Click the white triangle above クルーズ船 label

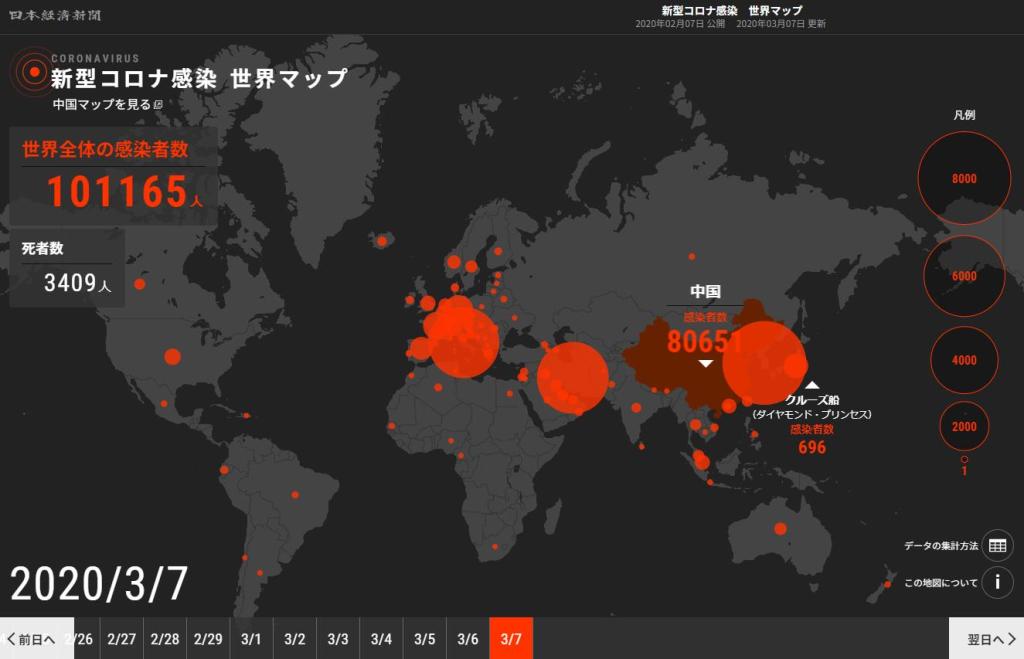812,385
